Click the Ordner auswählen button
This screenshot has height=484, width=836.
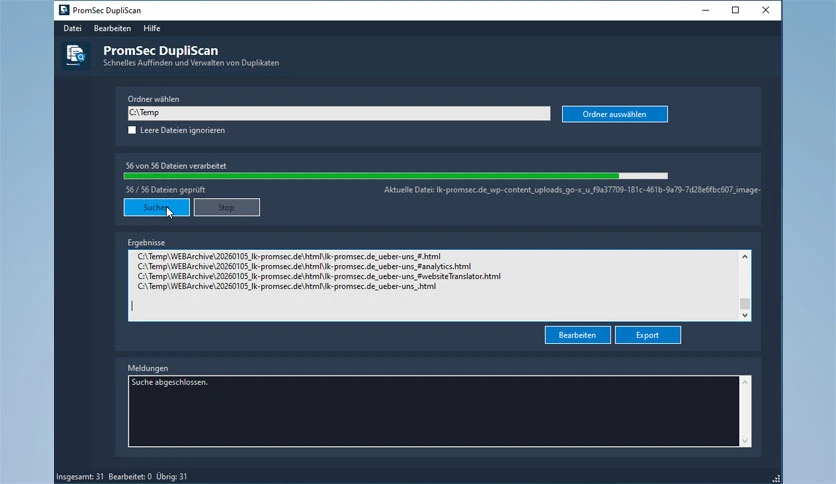pos(614,114)
